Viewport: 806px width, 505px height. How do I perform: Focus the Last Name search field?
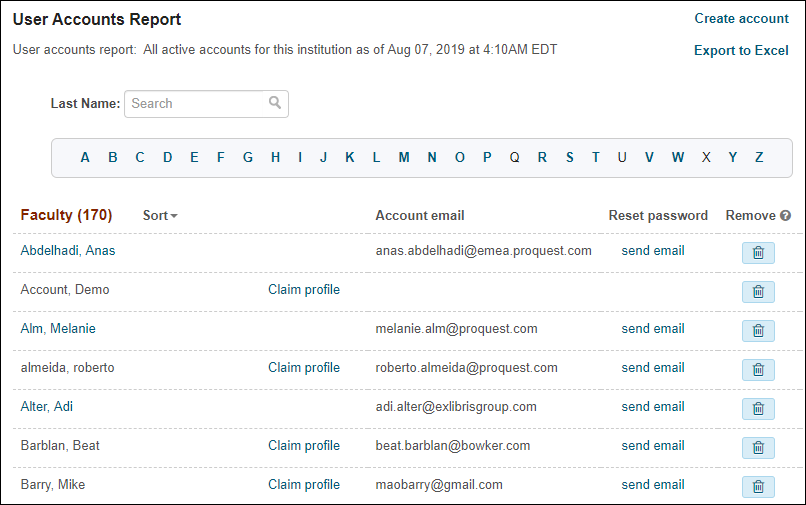coord(195,103)
